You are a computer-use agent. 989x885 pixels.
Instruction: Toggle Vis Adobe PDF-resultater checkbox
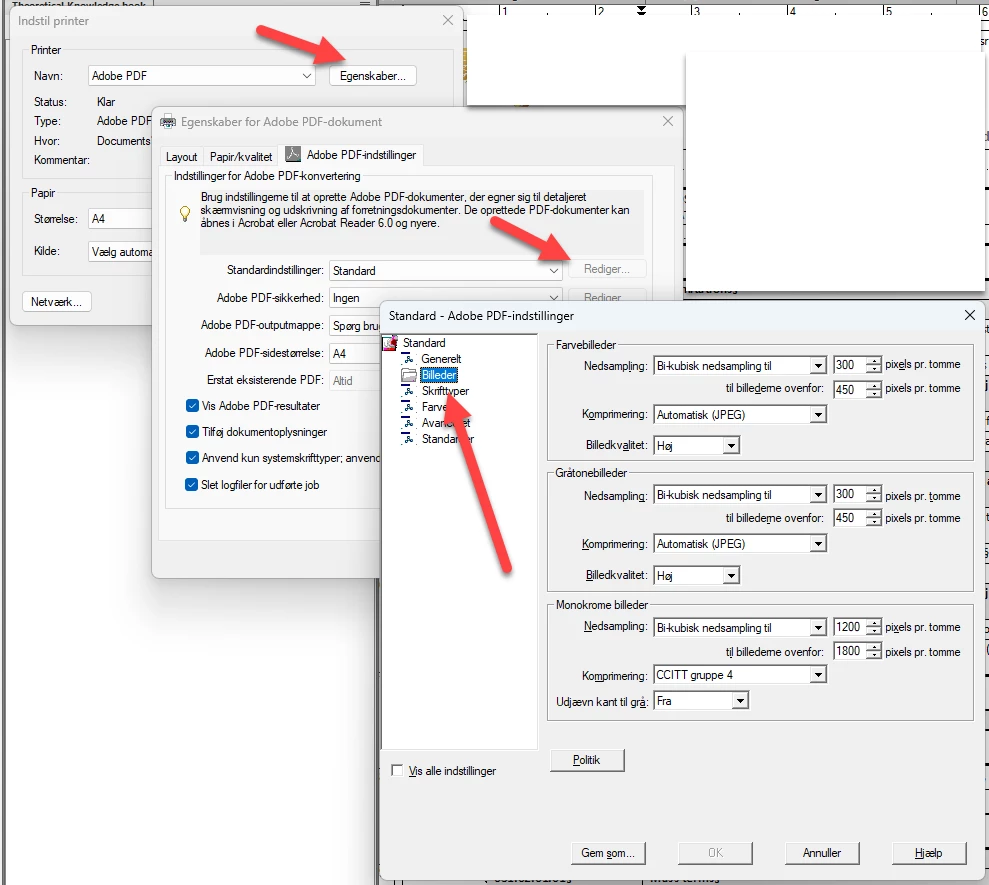(x=192, y=406)
